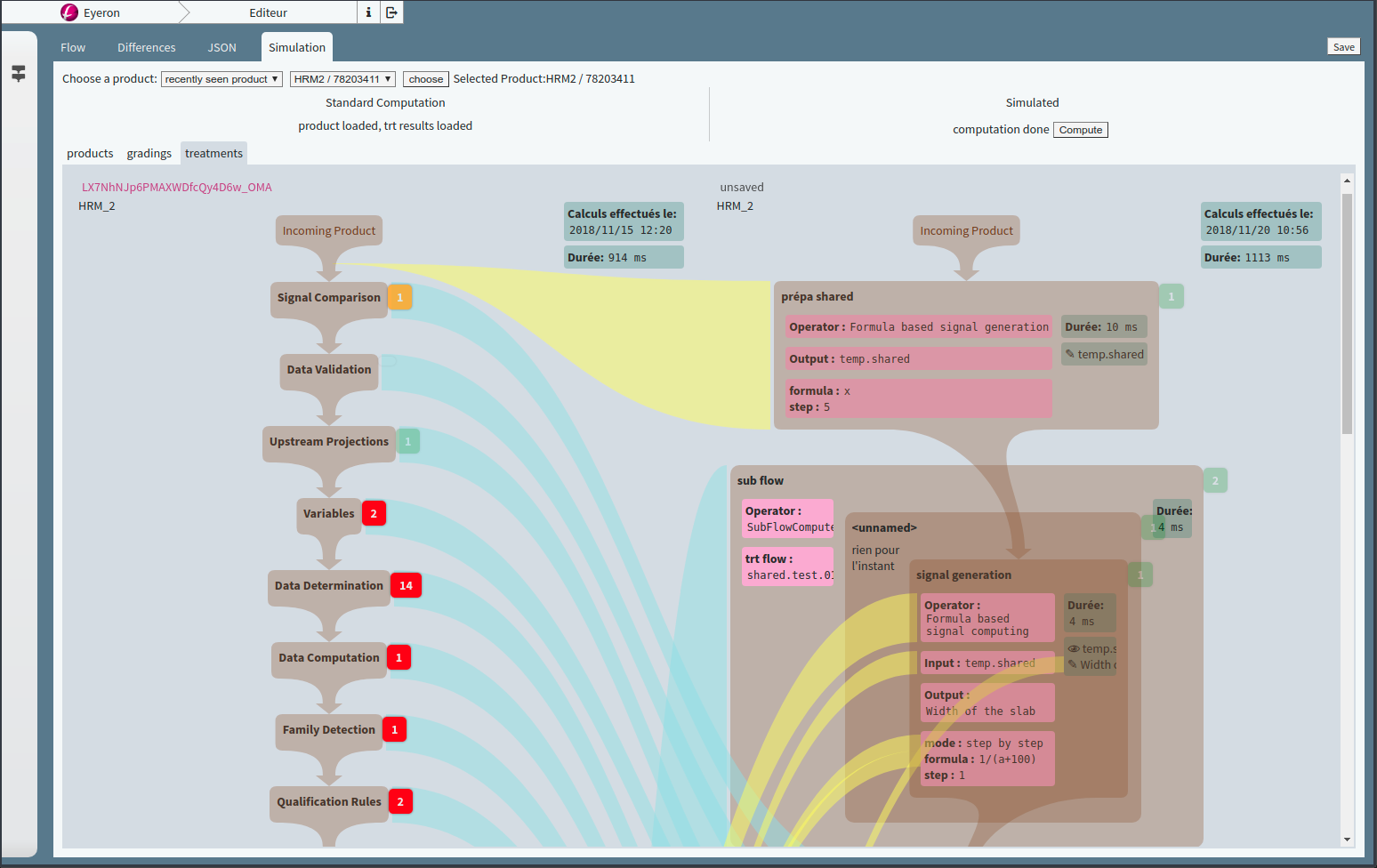Click the Input temp.shared field

coord(987,663)
